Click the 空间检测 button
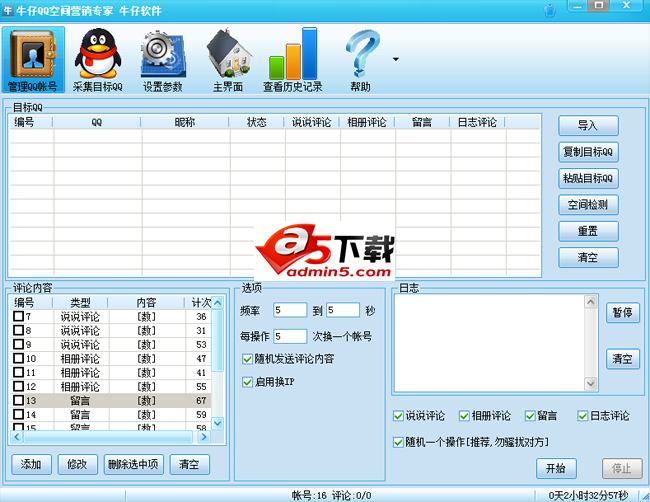 click(x=588, y=205)
